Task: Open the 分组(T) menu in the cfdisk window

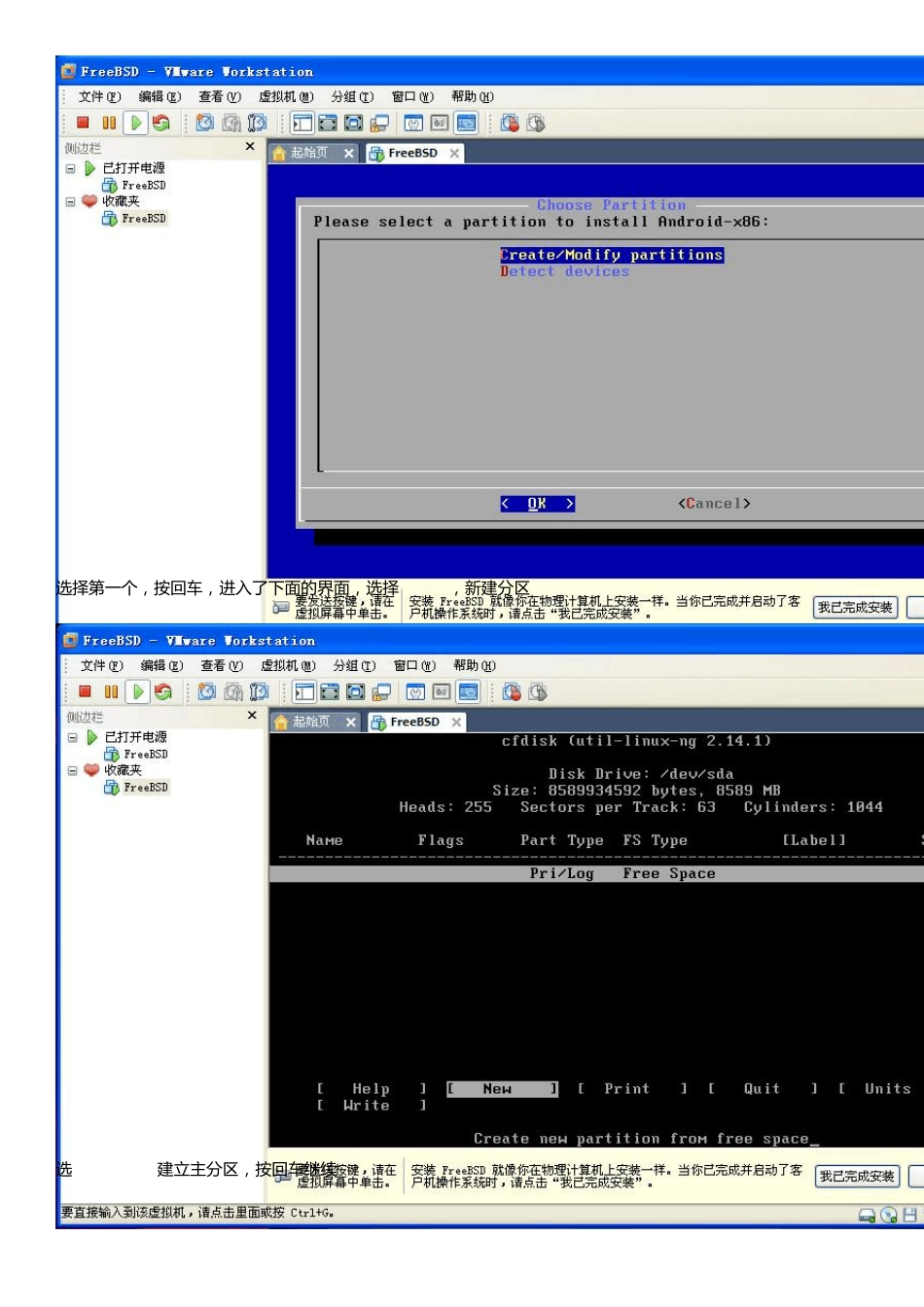Action: pyautogui.click(x=354, y=665)
